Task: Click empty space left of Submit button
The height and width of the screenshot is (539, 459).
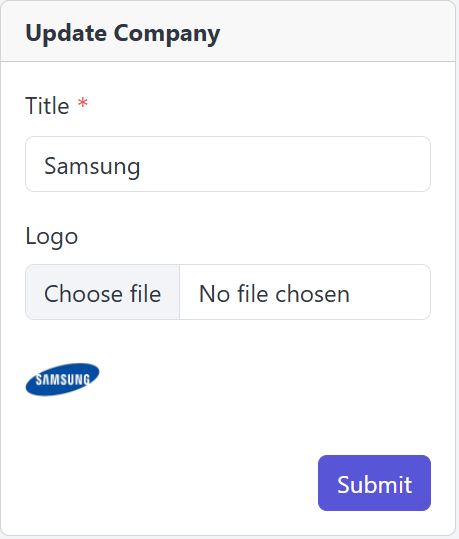Action: pos(172,483)
